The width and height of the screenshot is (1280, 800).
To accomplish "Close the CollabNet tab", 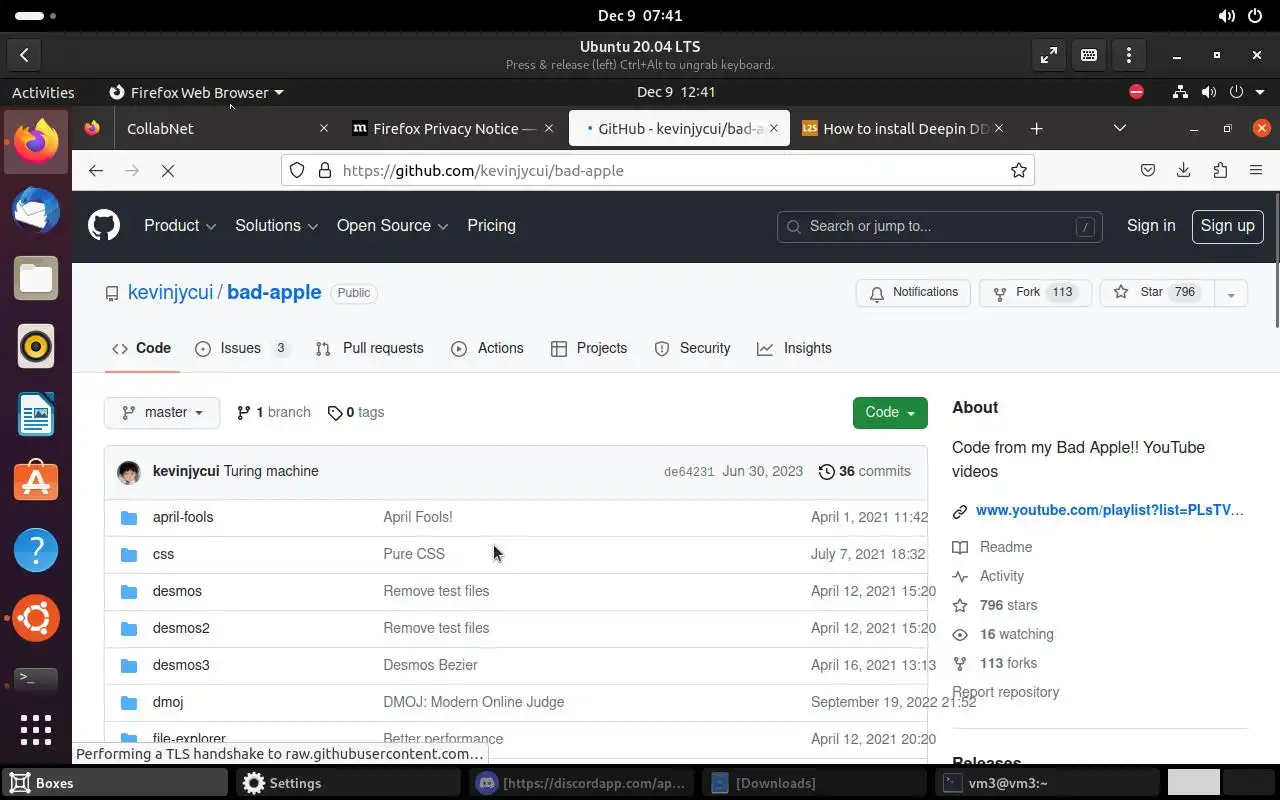I will (x=324, y=129).
